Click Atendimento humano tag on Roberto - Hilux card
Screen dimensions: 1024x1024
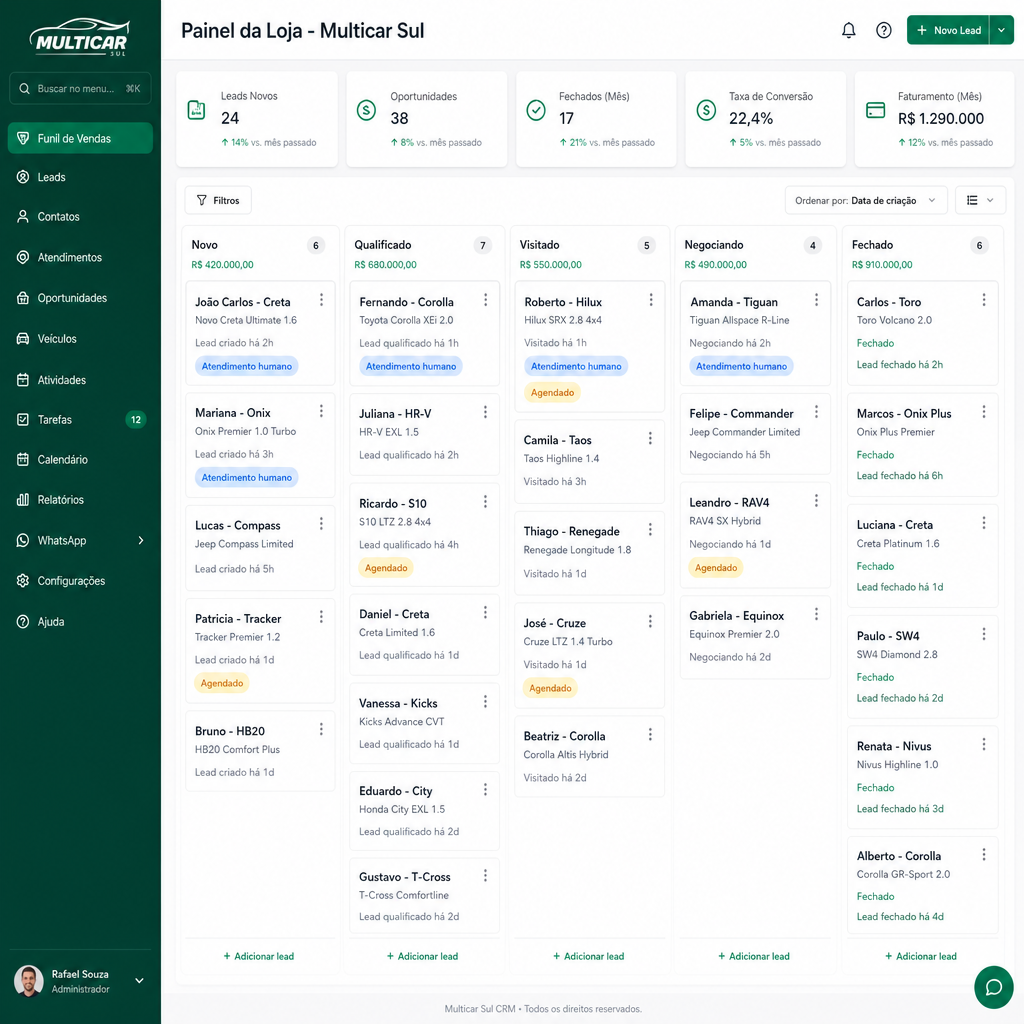pyautogui.click(x=576, y=366)
